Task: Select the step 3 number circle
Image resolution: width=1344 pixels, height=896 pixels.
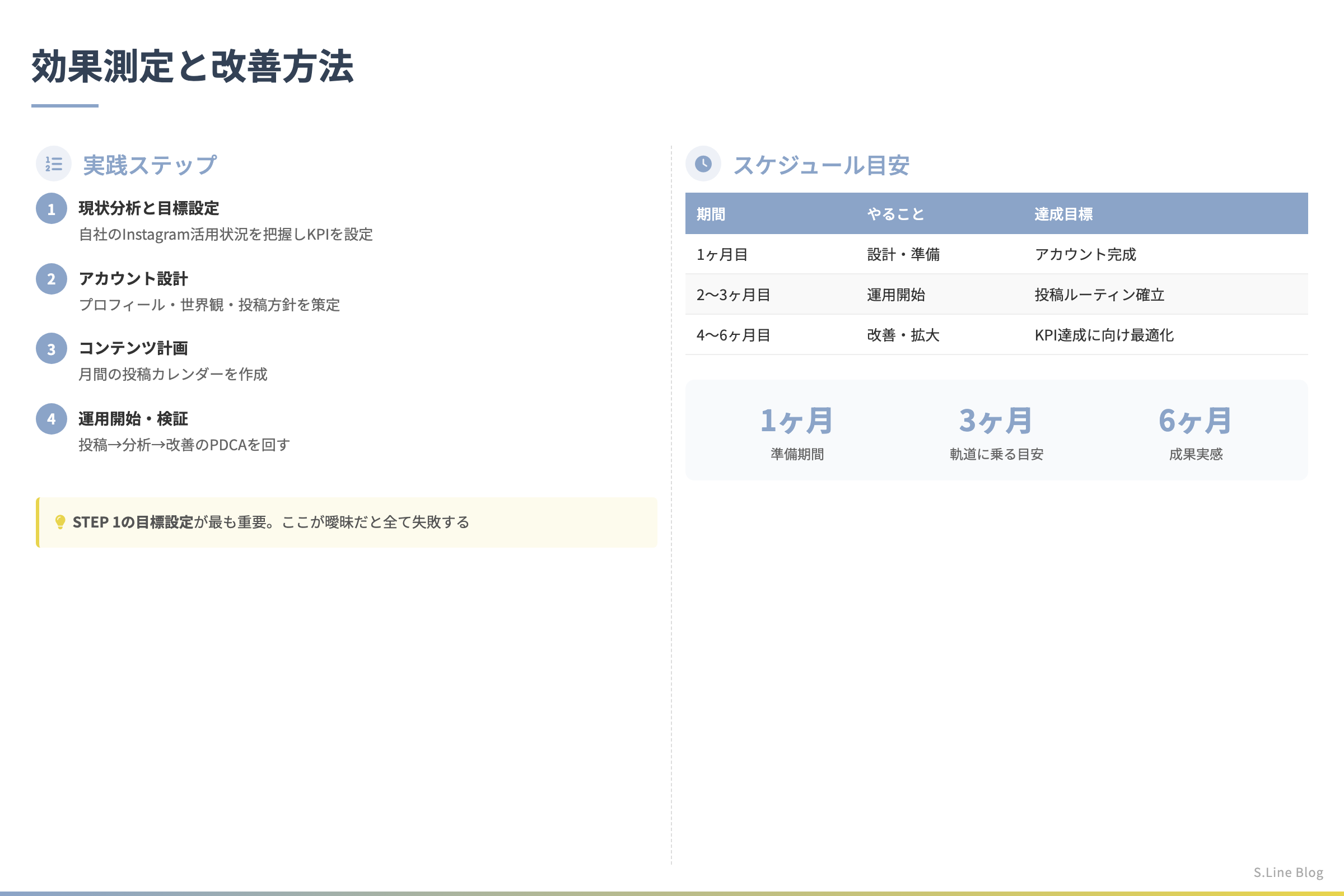Action: [52, 348]
